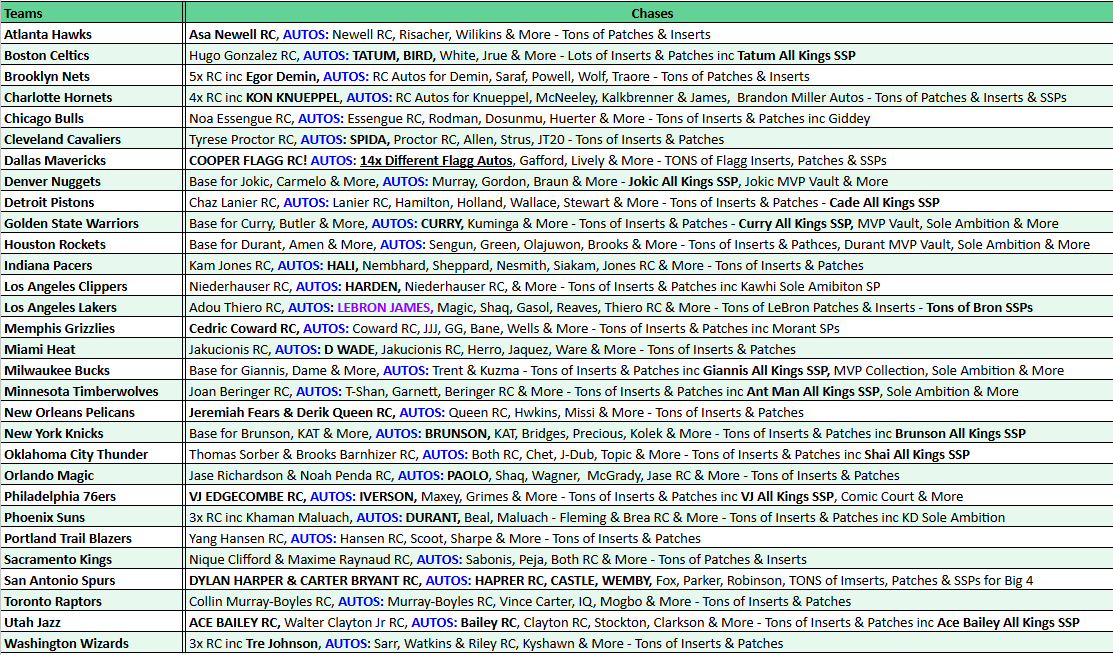1113x655 pixels.
Task: Select the Toronto Raptors team cell
Action: pos(92,601)
